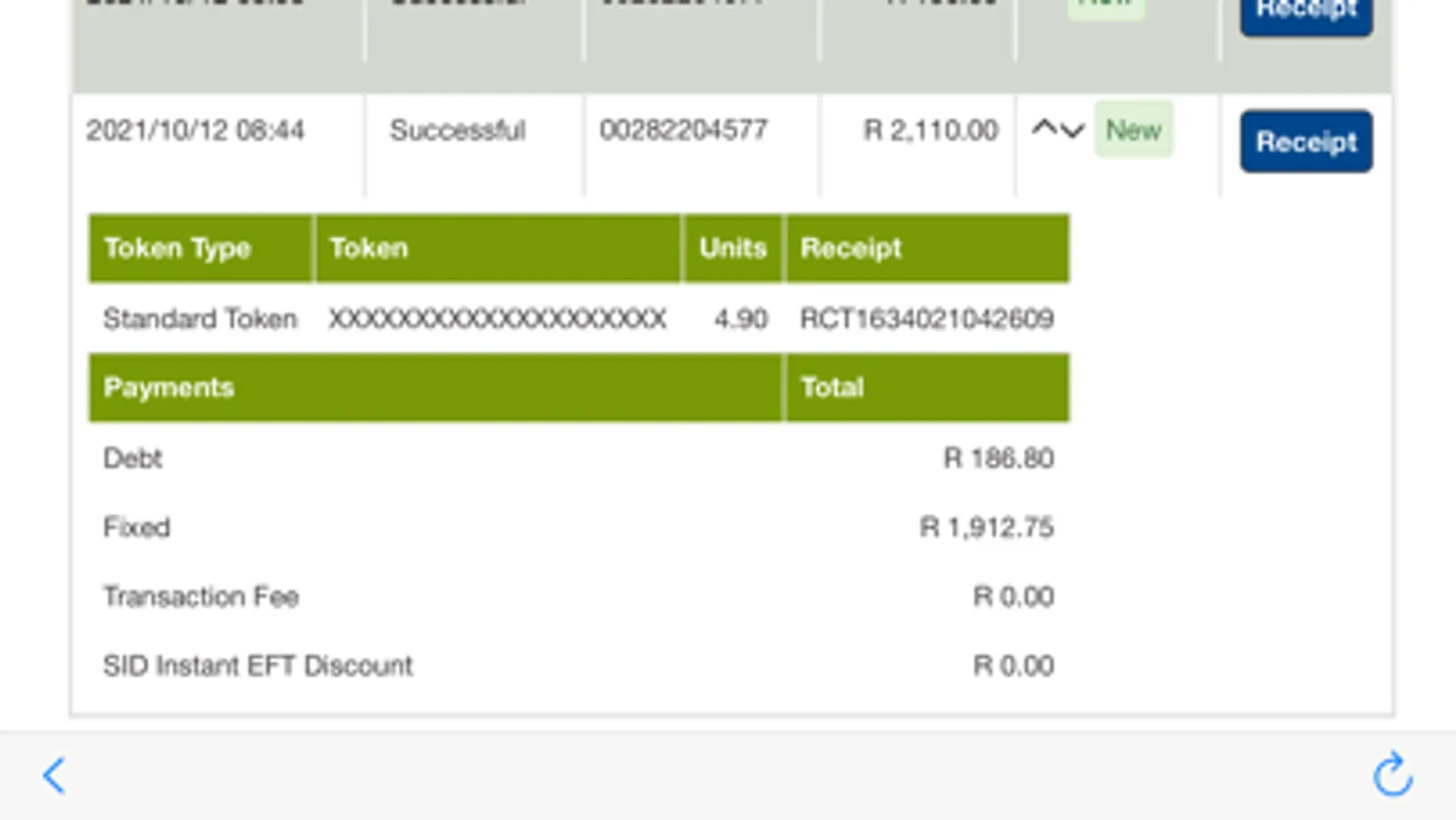The width and height of the screenshot is (1456, 820).
Task: Open Receipt for R 2,110.00 transaction
Action: (1306, 141)
